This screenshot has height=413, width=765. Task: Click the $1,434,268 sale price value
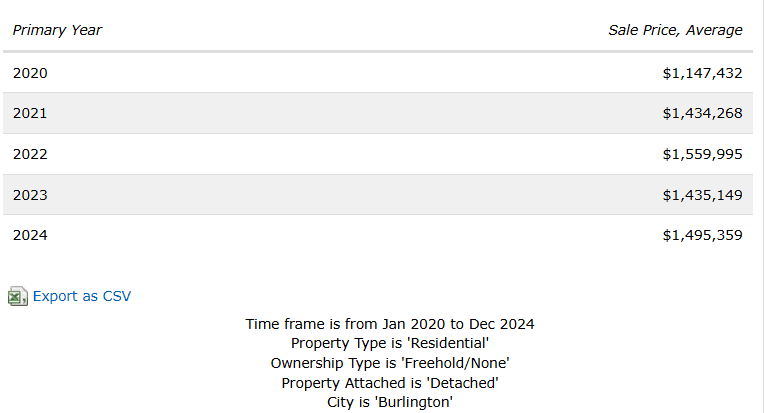(702, 113)
